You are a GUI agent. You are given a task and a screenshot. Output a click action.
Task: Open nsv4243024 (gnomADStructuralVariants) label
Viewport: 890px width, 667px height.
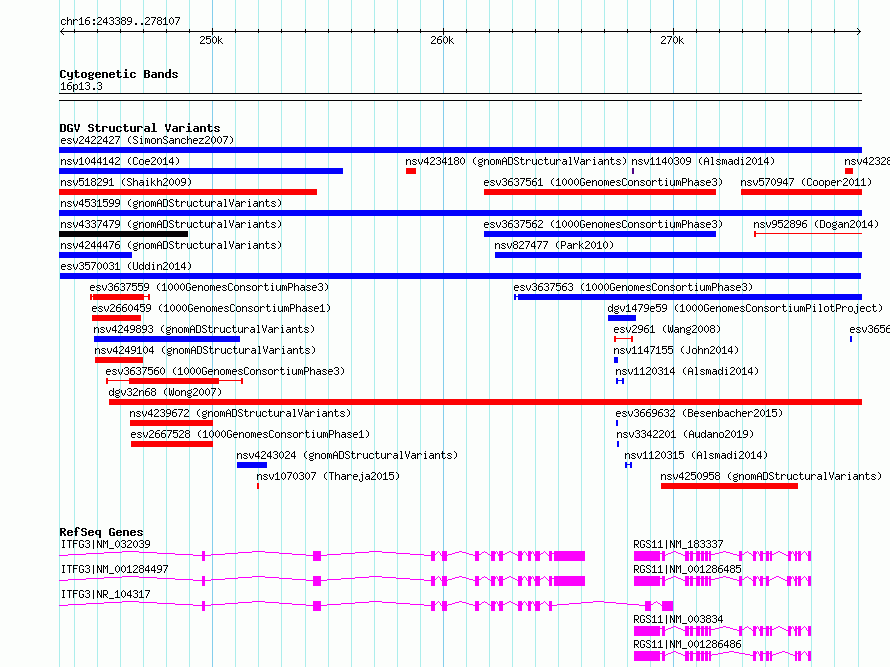tap(347, 455)
